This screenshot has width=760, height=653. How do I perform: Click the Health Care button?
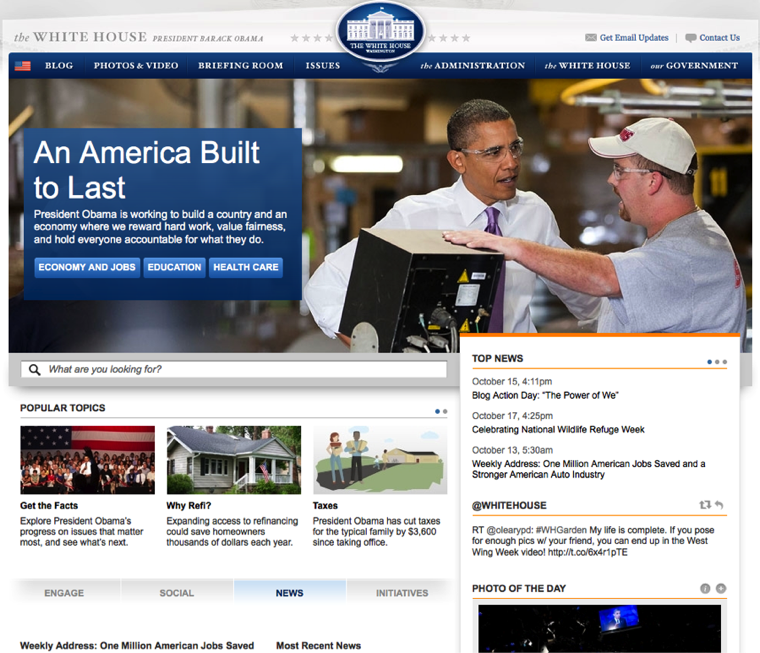(x=246, y=268)
